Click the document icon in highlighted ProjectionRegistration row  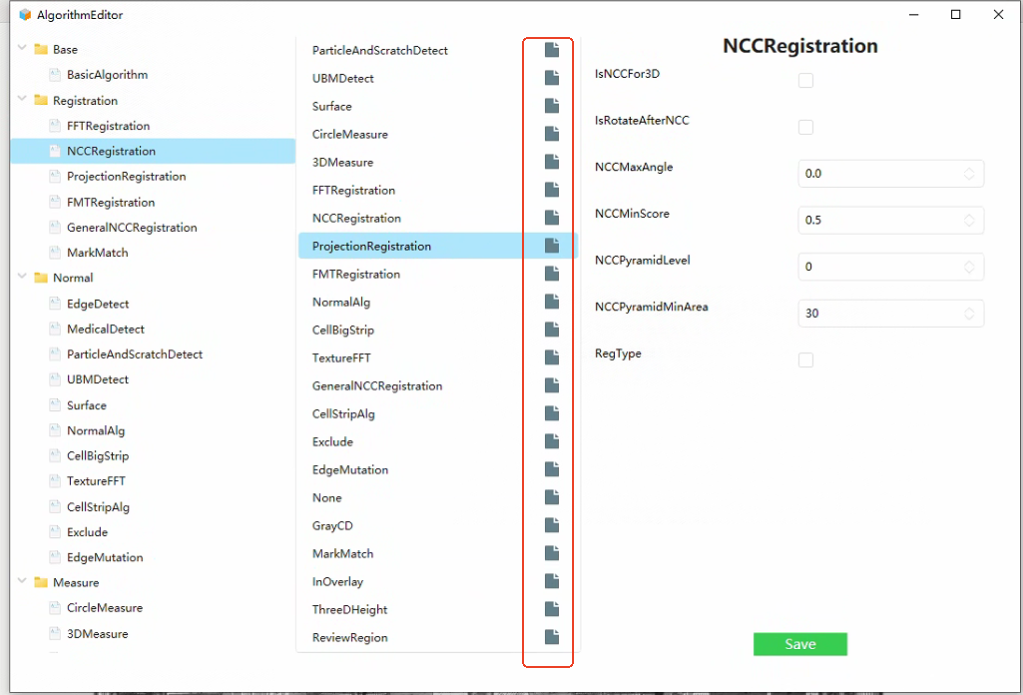pyautogui.click(x=552, y=245)
